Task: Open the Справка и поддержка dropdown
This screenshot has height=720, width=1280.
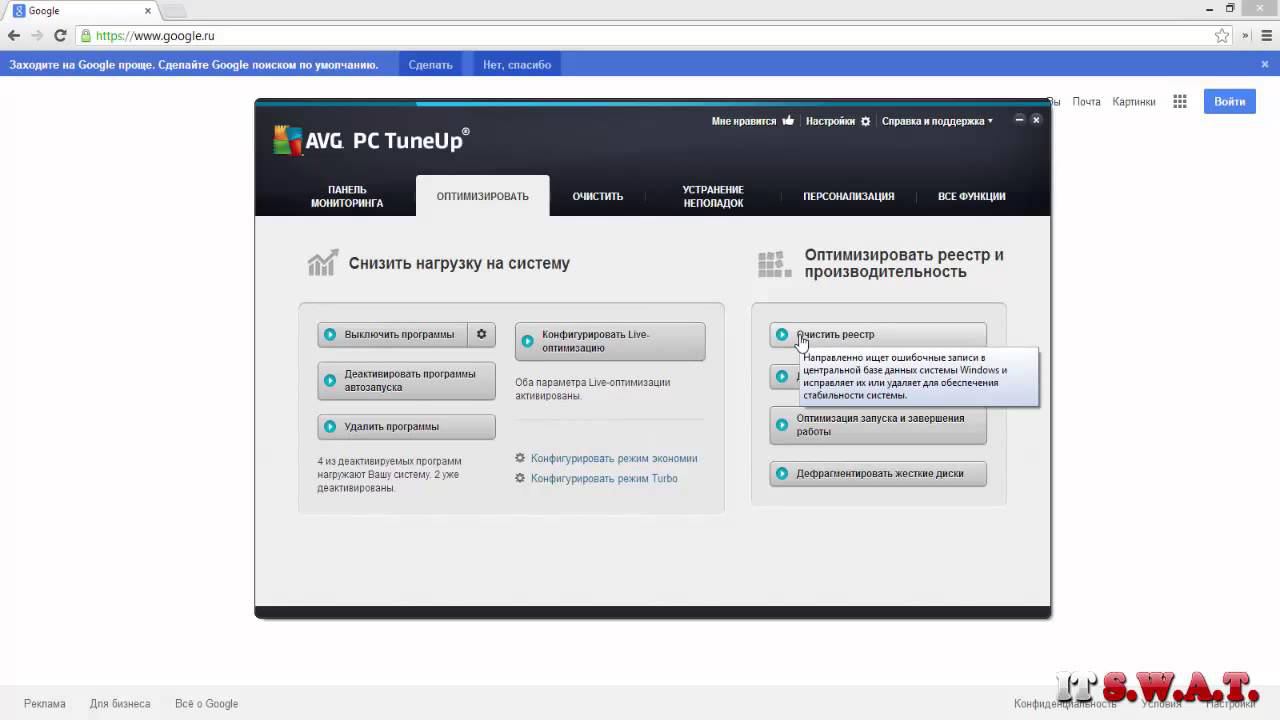Action: click(937, 121)
